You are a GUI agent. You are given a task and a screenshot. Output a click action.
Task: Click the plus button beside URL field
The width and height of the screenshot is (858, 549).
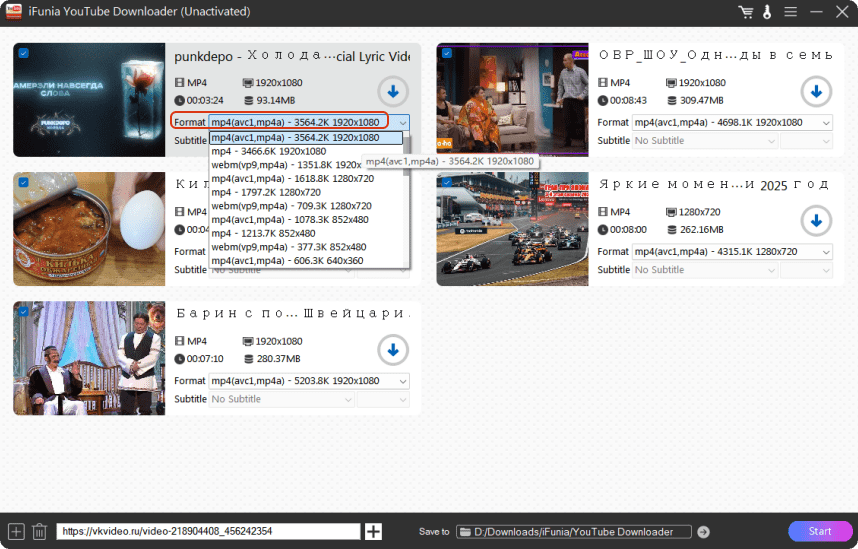pos(373,532)
